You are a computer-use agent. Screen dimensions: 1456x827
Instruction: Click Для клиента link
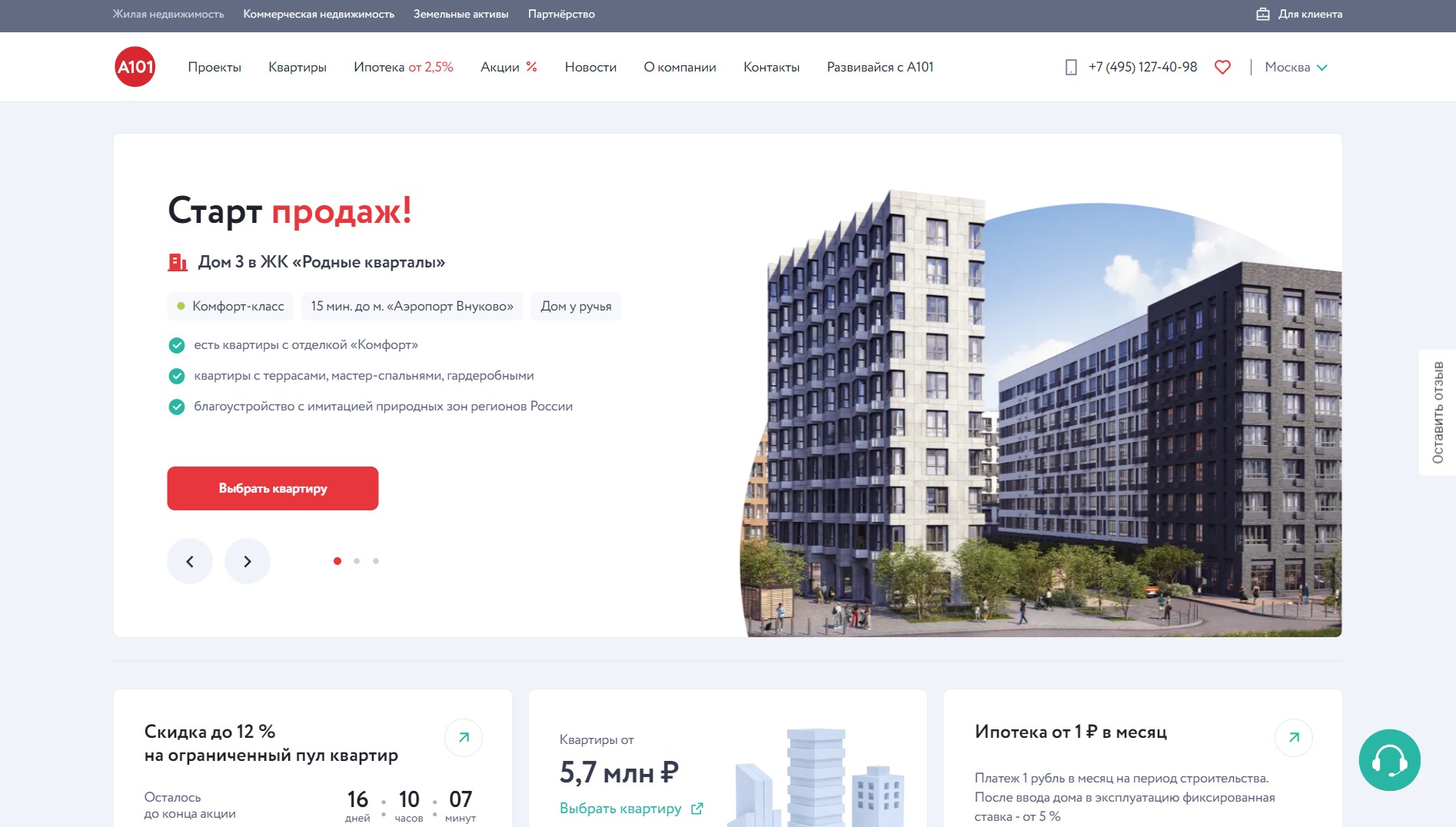(x=1310, y=14)
